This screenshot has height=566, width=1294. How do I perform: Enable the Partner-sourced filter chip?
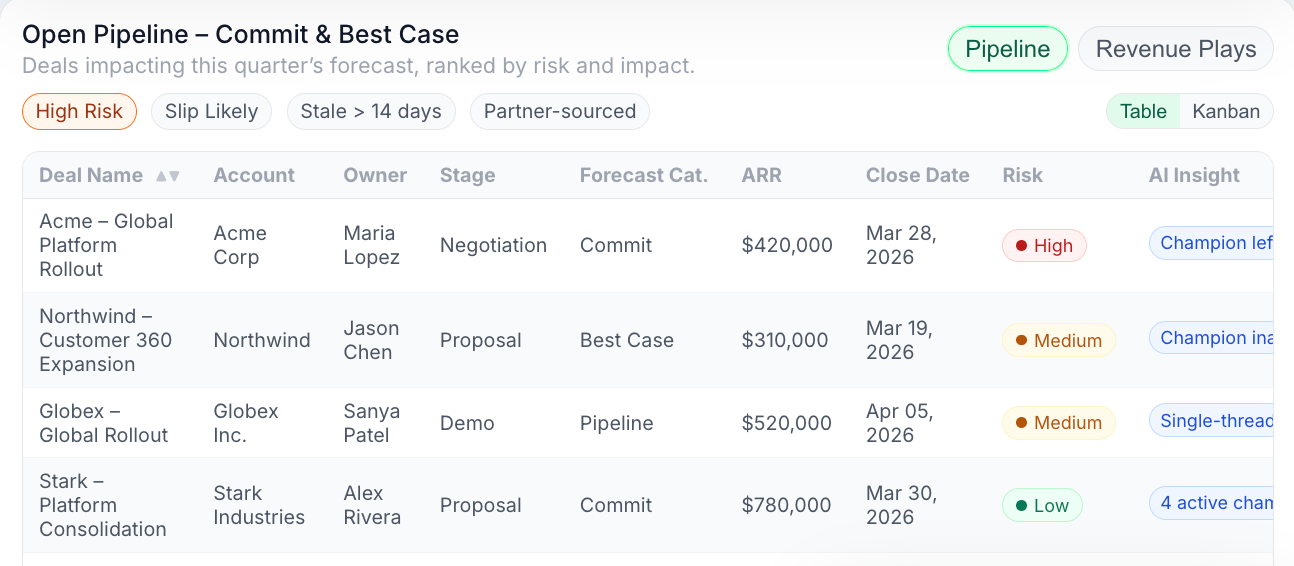point(559,111)
